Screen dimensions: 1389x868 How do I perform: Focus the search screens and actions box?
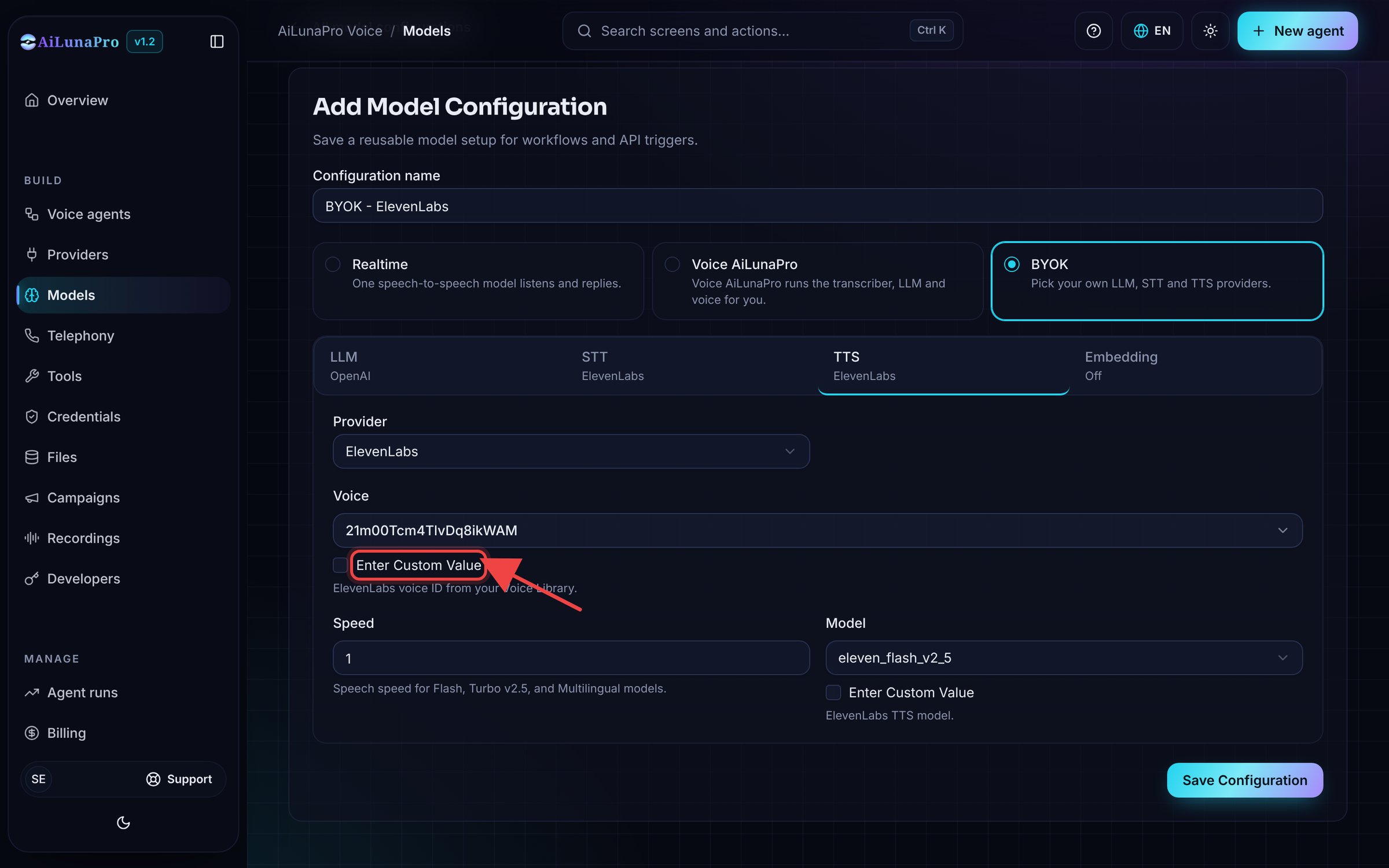click(x=763, y=31)
